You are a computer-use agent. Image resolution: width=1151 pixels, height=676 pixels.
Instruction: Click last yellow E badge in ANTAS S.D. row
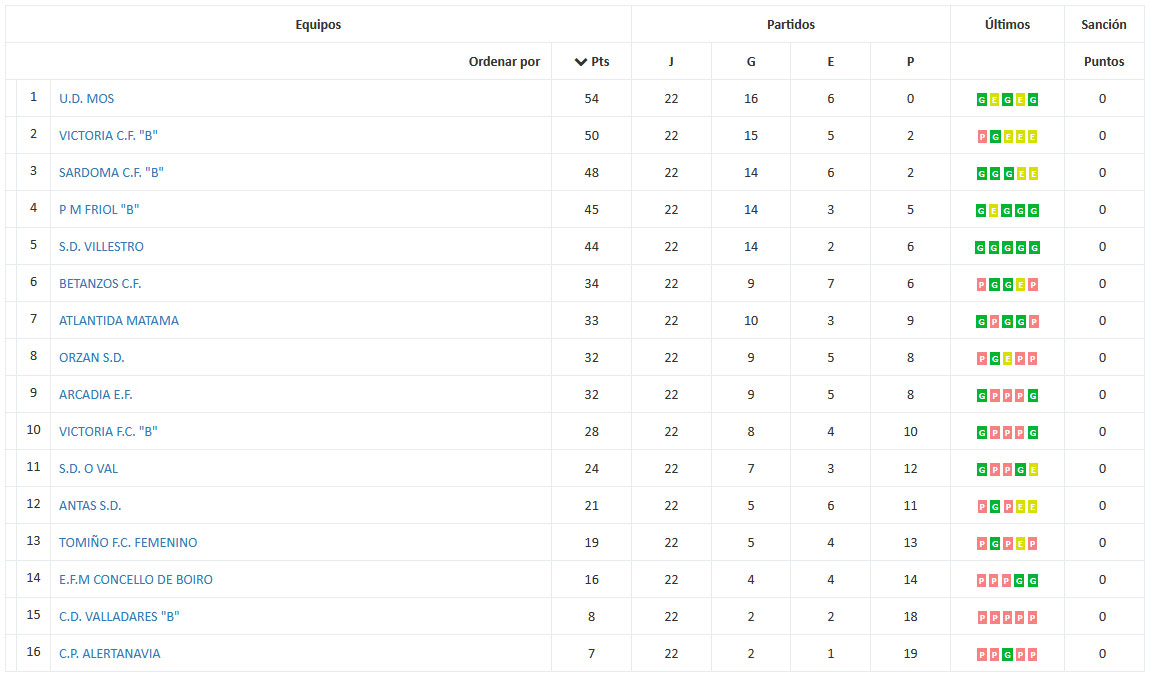click(x=1032, y=506)
